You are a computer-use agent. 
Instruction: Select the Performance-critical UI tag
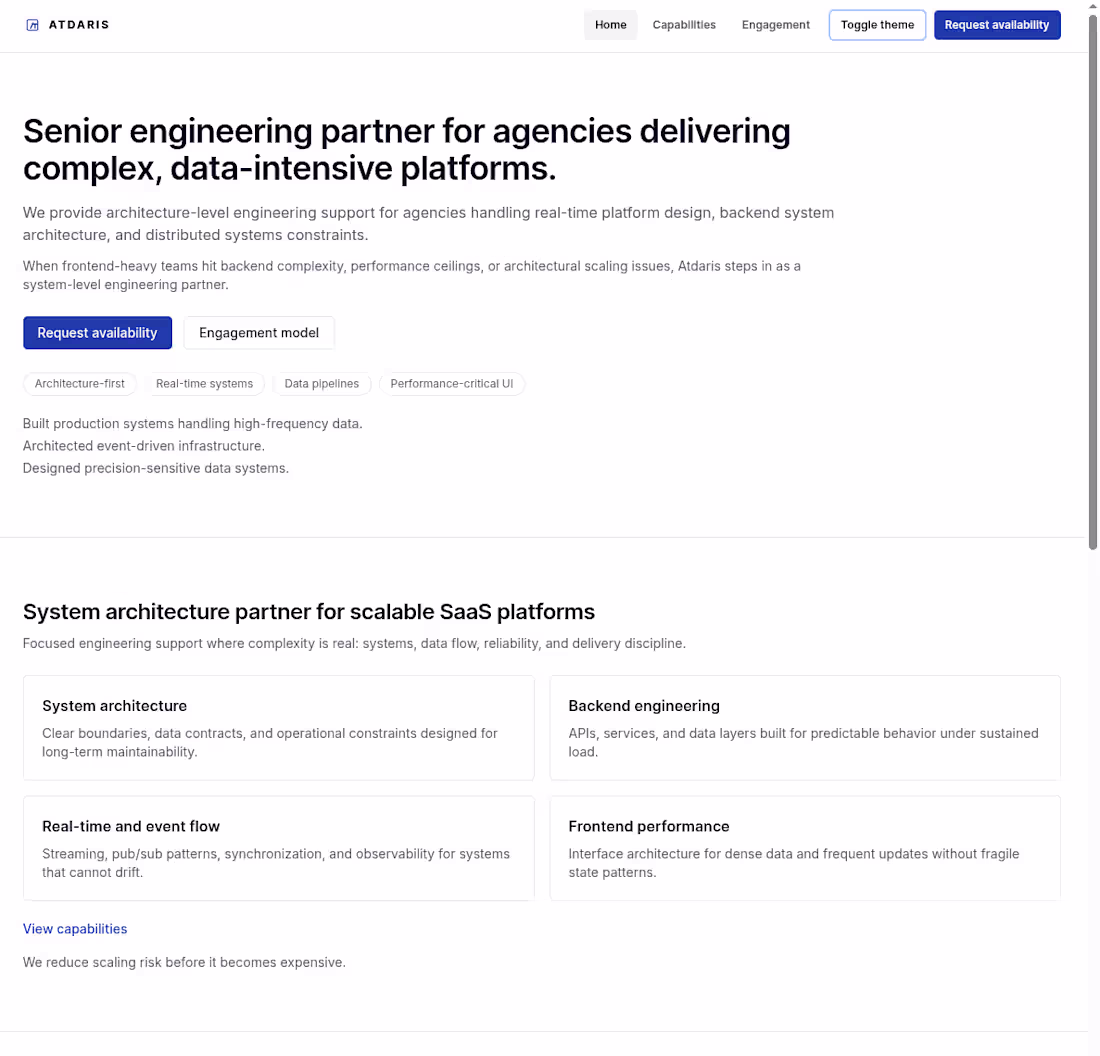point(452,384)
